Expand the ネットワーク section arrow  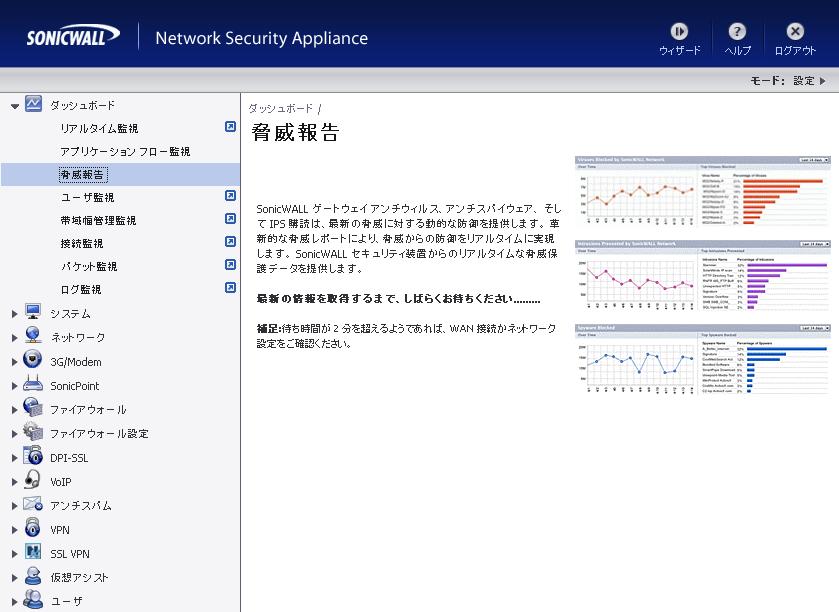point(14,338)
